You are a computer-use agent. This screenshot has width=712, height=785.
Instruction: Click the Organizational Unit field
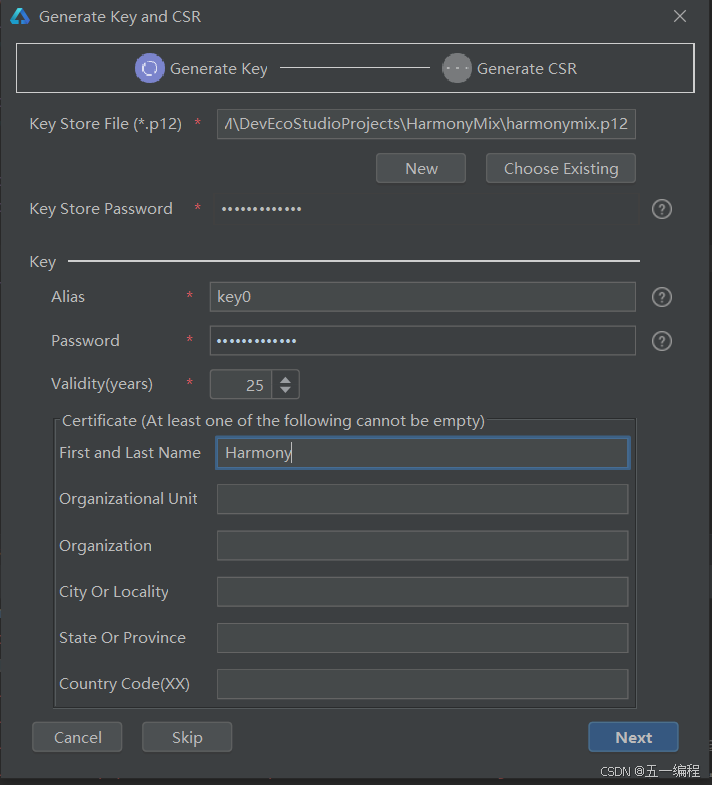click(423, 499)
